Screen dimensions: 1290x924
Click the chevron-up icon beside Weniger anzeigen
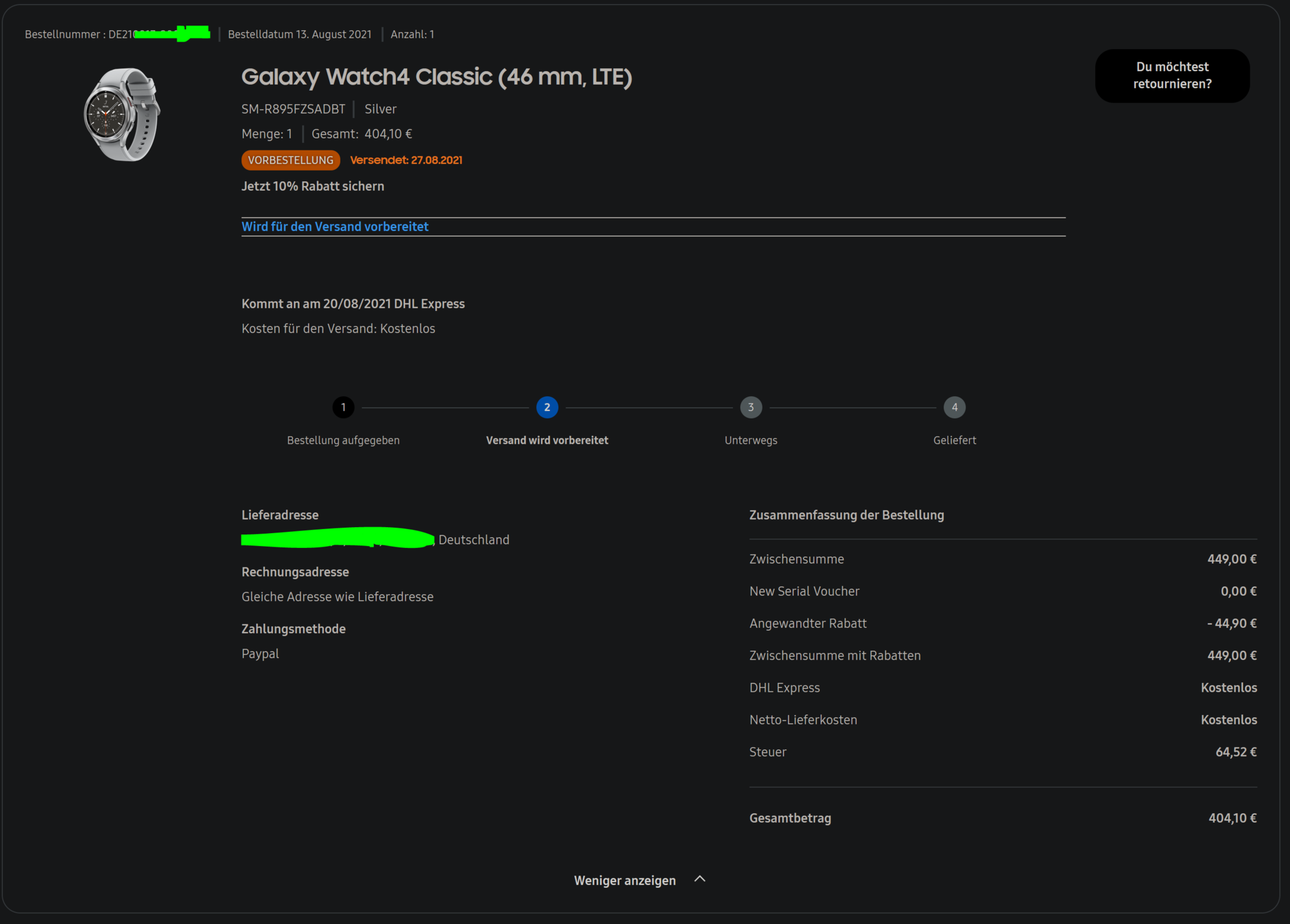[700, 879]
